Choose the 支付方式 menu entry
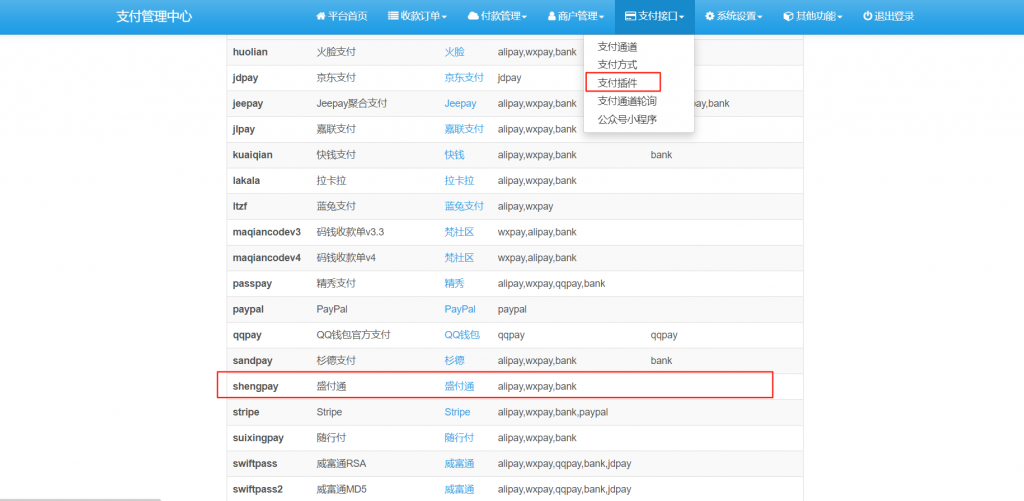 coord(617,64)
